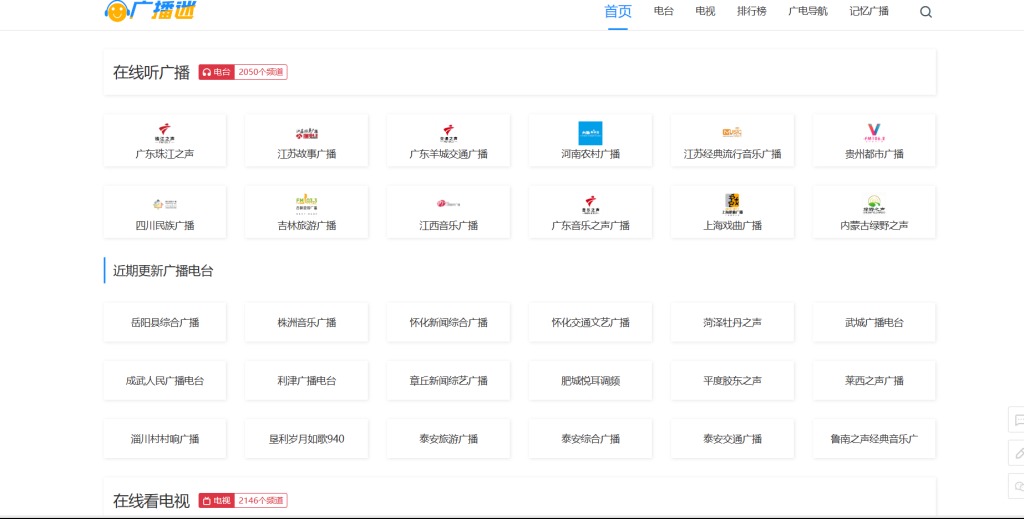Image resolution: width=1024 pixels, height=519 pixels.
Task: Open the 上海戏曲广播 logo
Action: pos(732,204)
